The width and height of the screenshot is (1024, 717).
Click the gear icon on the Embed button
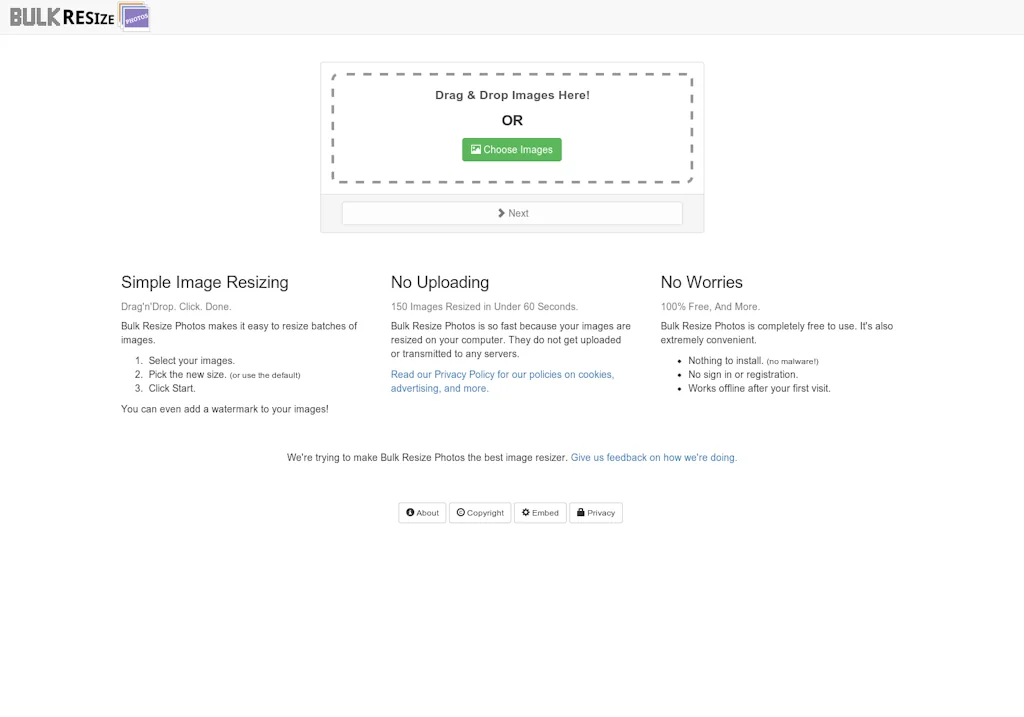(526, 512)
